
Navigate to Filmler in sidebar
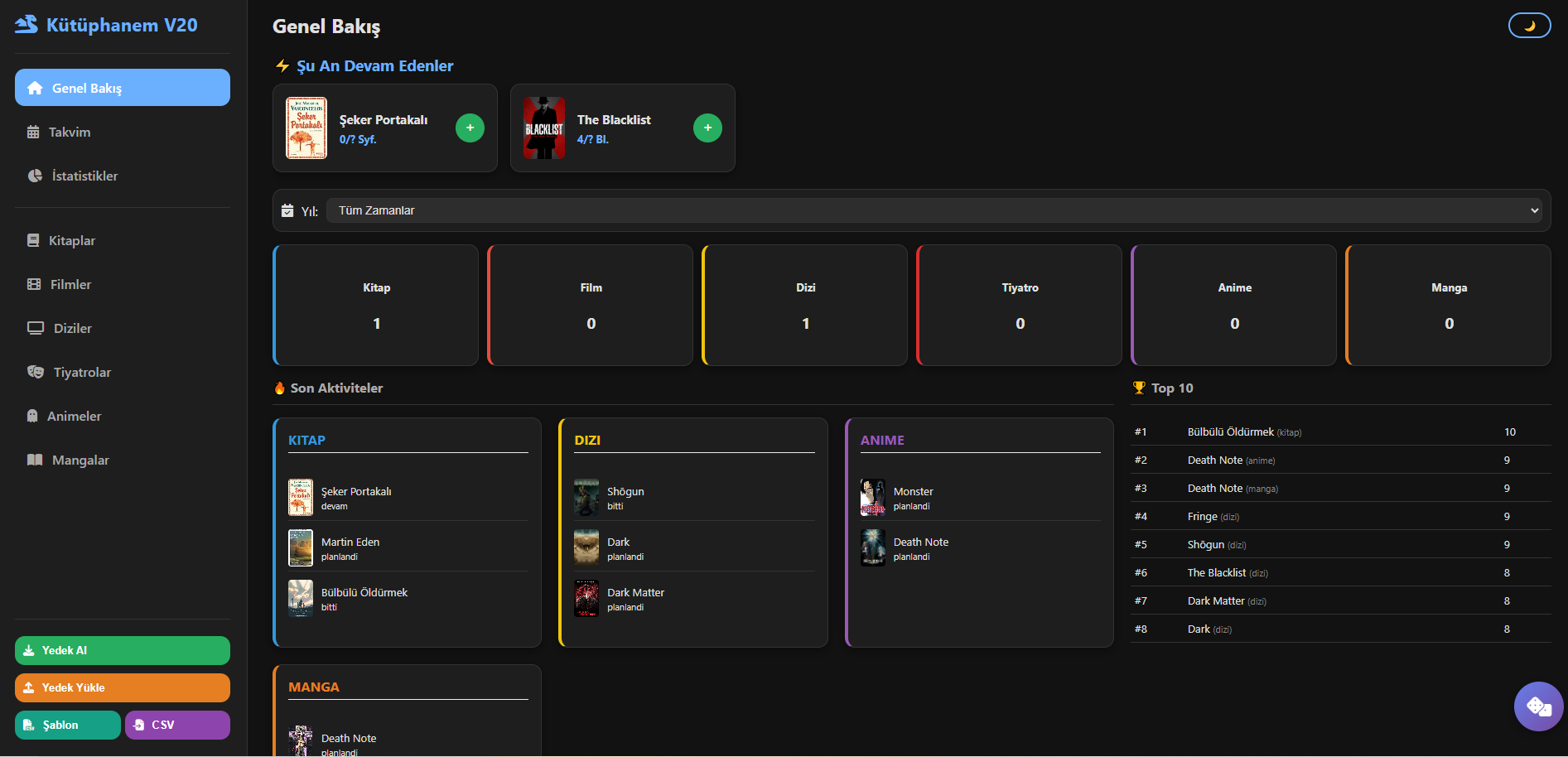point(70,284)
